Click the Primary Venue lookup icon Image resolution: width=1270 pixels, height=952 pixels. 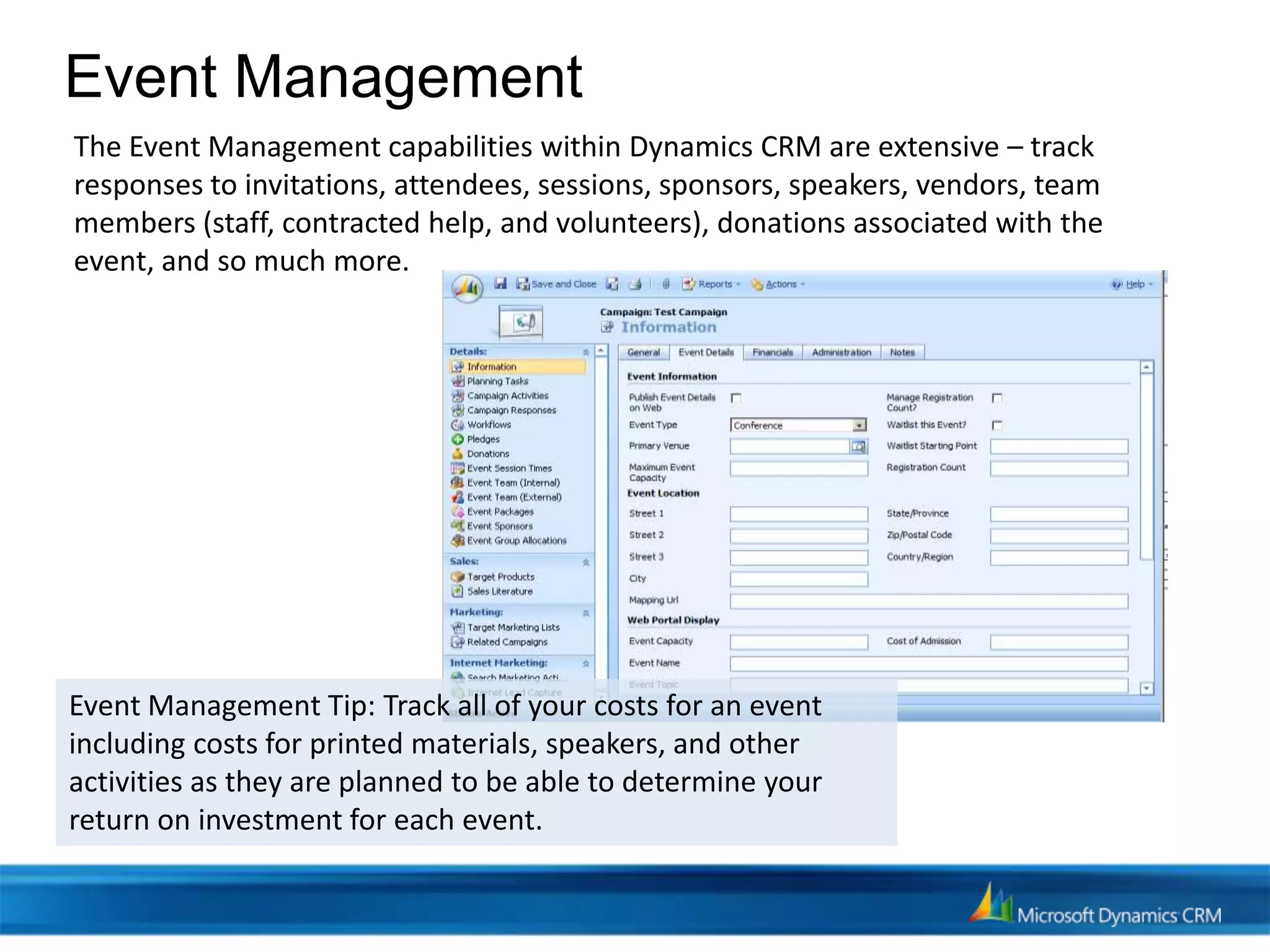point(858,446)
